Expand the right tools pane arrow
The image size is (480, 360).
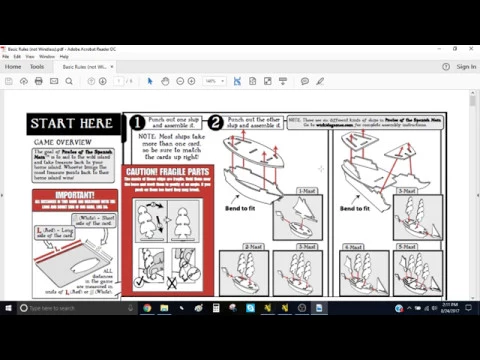coord(478,195)
